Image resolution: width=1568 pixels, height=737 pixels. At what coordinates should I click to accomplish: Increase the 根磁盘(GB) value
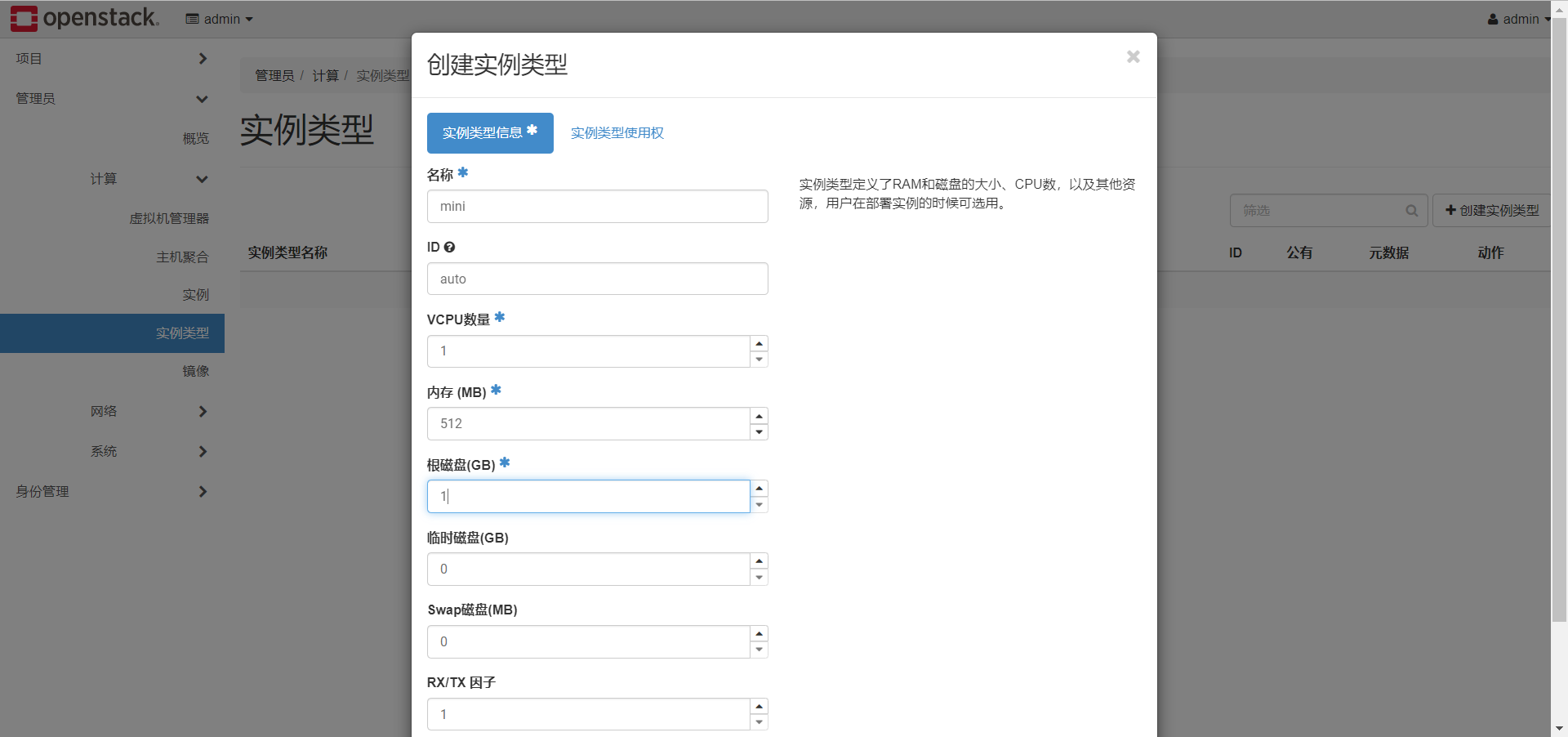(x=759, y=489)
